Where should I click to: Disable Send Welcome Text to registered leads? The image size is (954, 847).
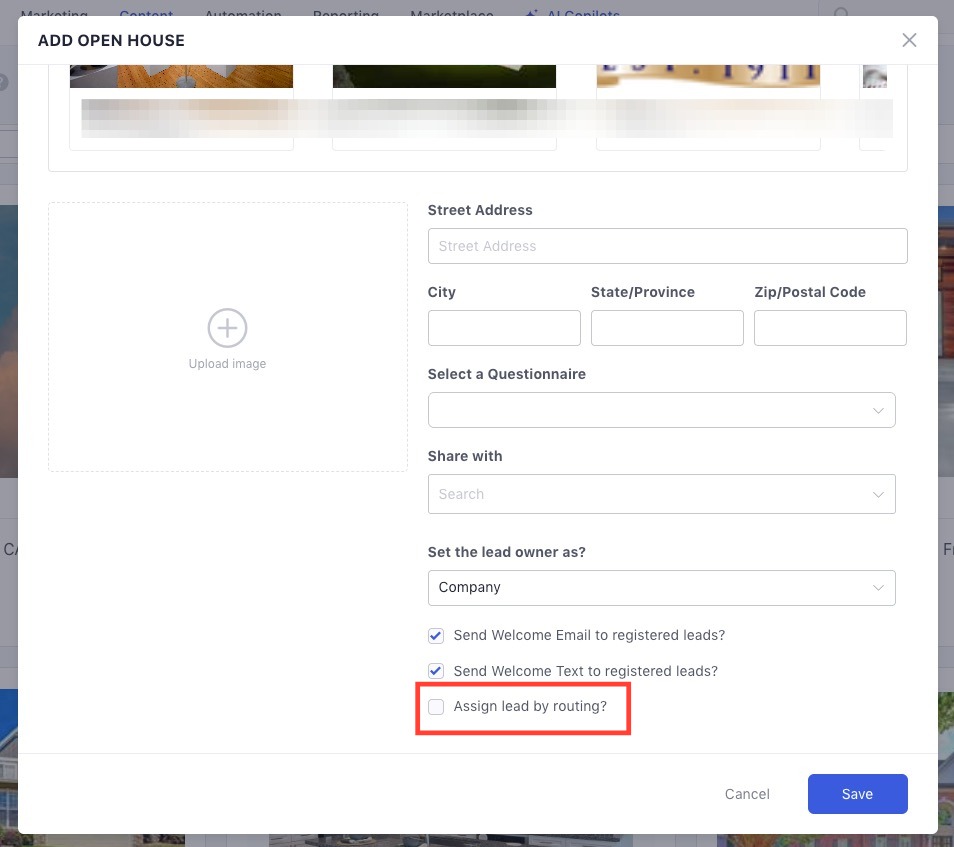pyautogui.click(x=436, y=671)
